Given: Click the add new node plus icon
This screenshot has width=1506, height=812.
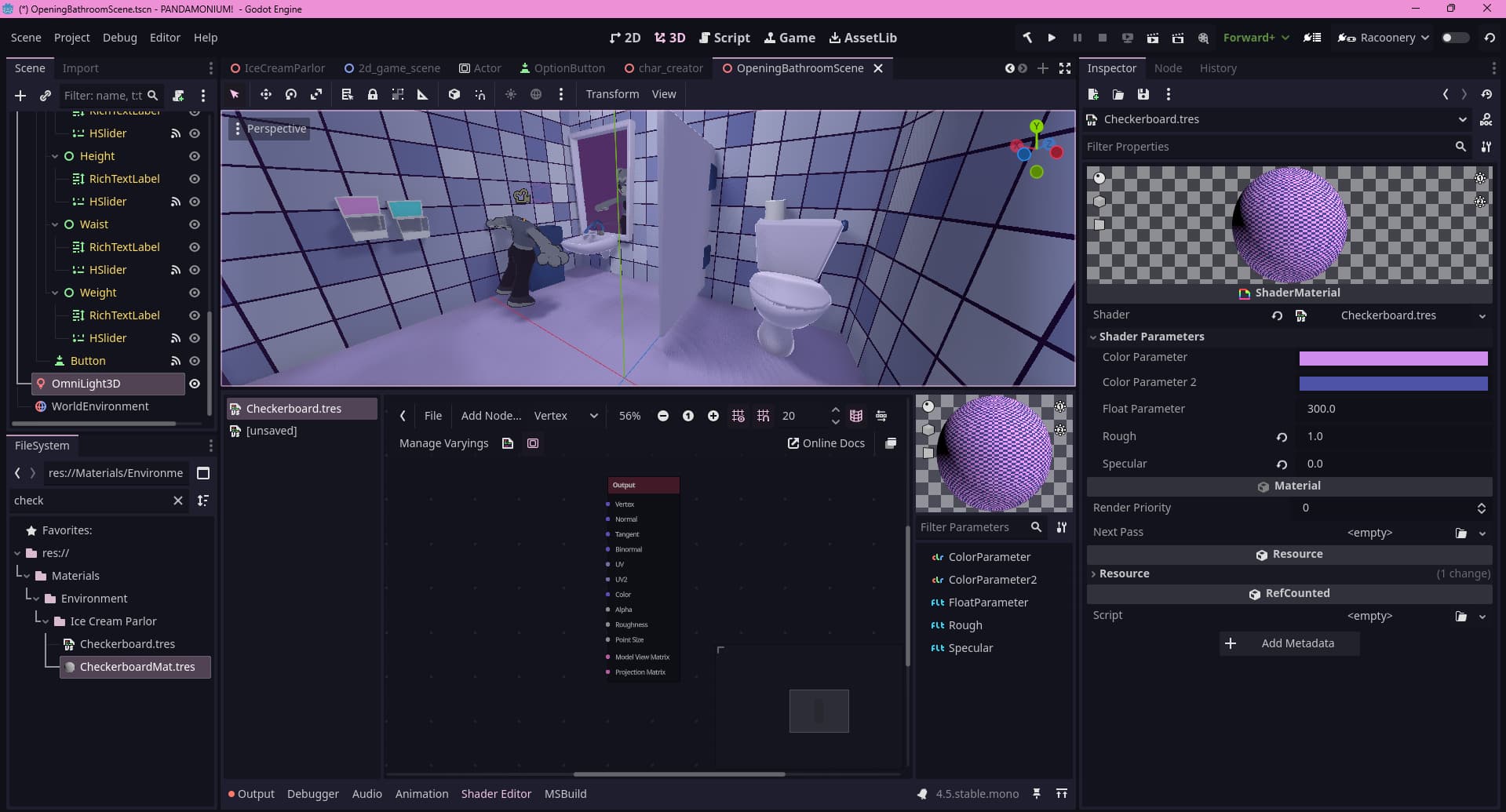Looking at the screenshot, I should 20,96.
